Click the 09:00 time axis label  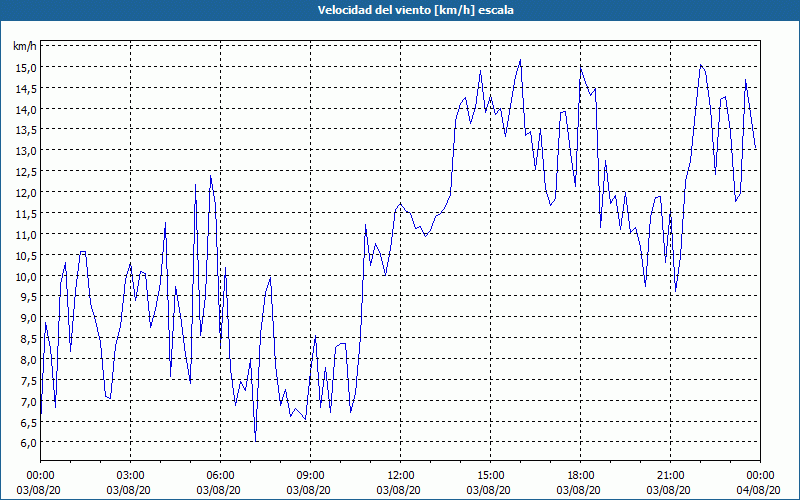[310, 476]
